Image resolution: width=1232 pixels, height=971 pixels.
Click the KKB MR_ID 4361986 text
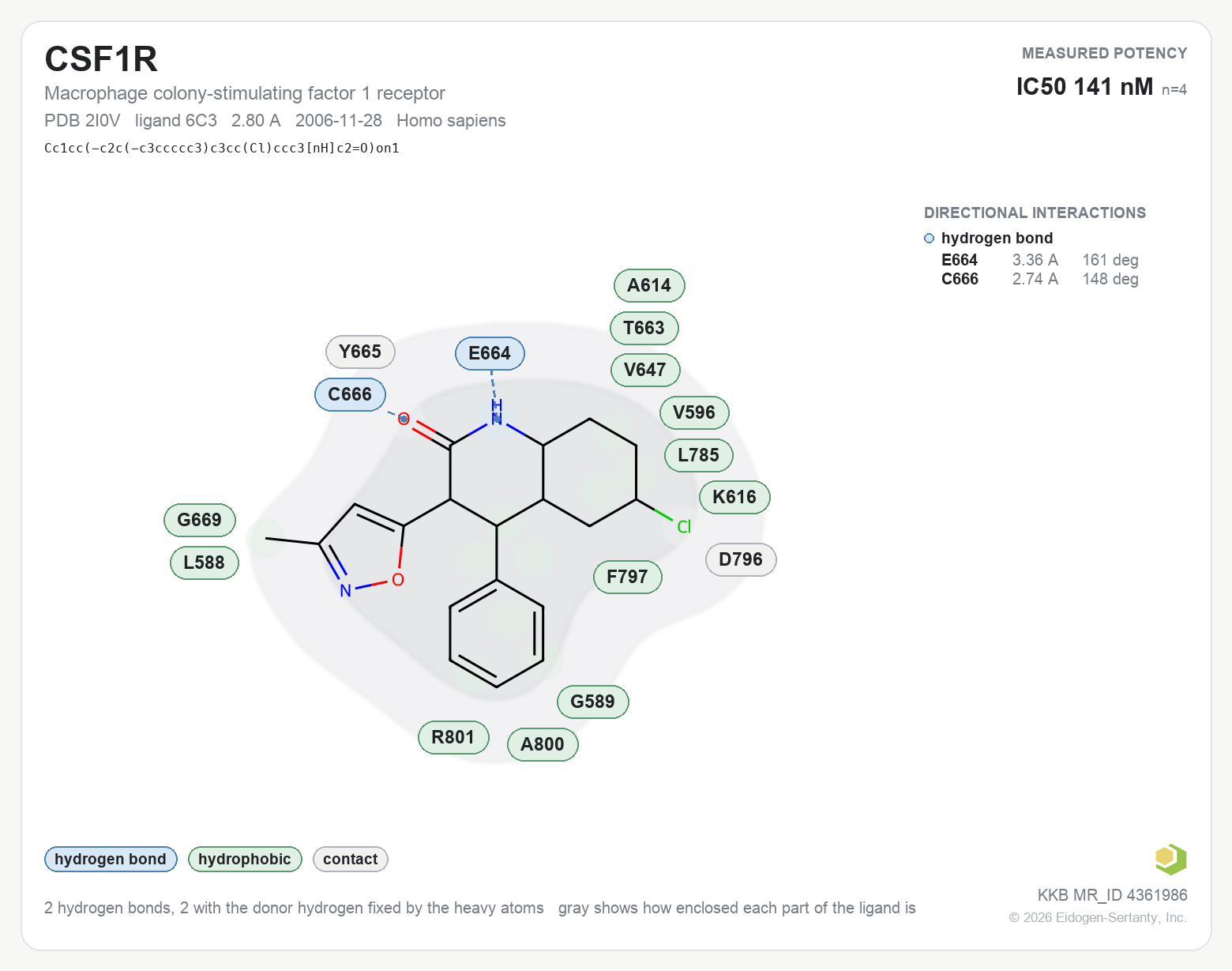click(x=1112, y=895)
